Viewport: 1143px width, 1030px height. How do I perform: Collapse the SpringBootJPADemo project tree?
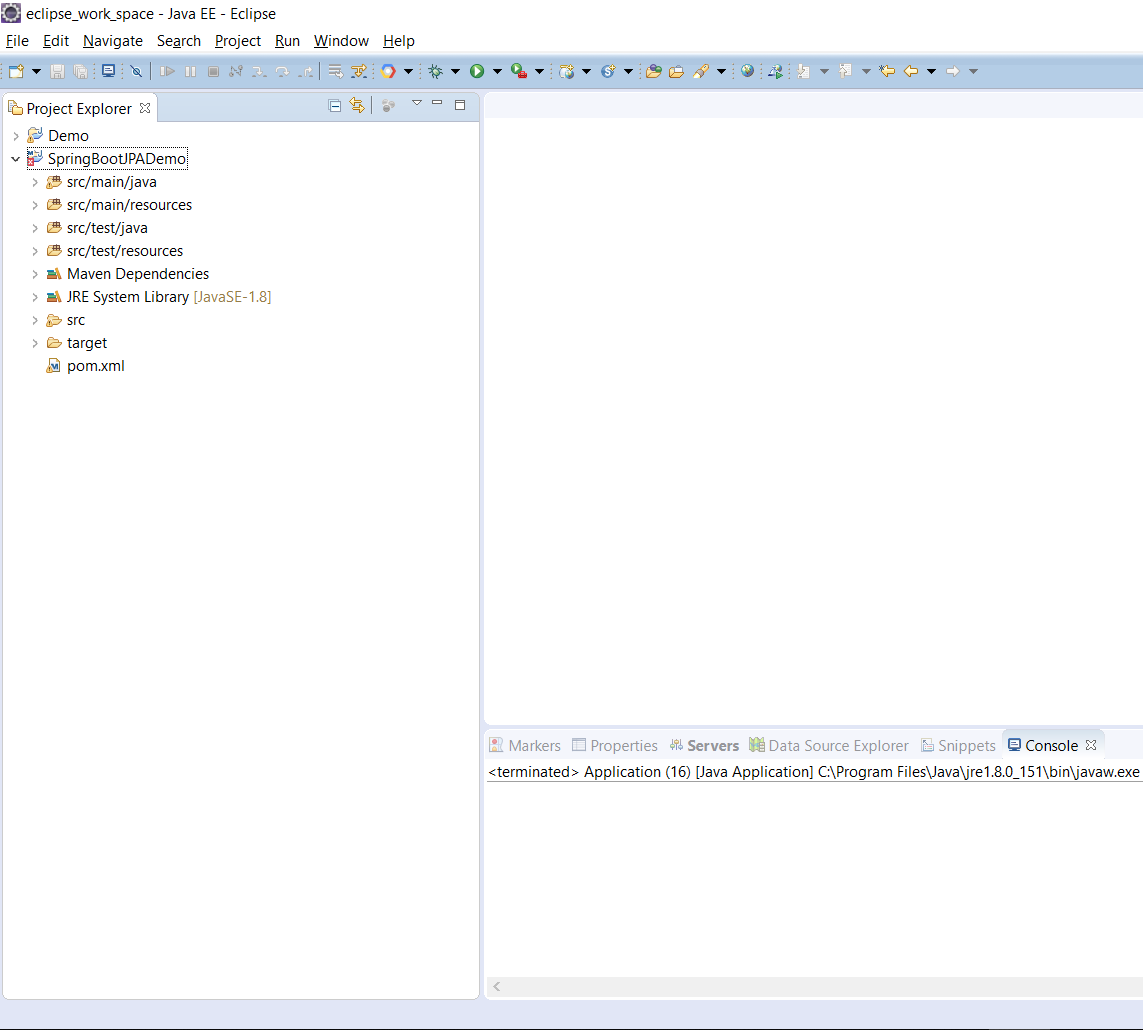click(16, 159)
